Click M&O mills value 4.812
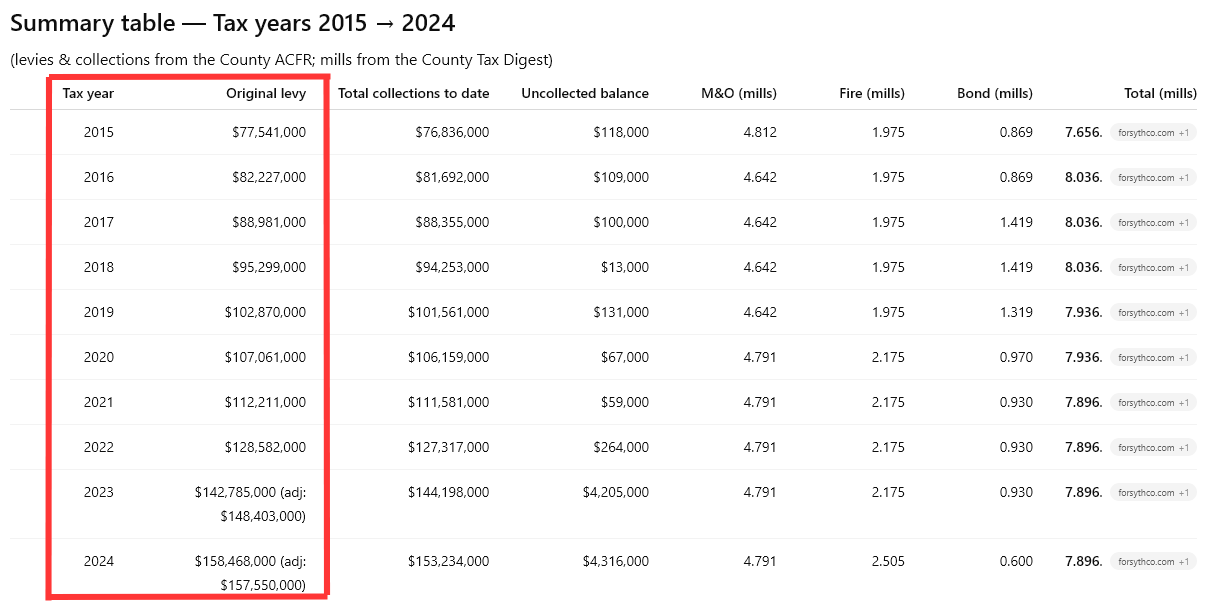The image size is (1219, 602). click(x=760, y=132)
